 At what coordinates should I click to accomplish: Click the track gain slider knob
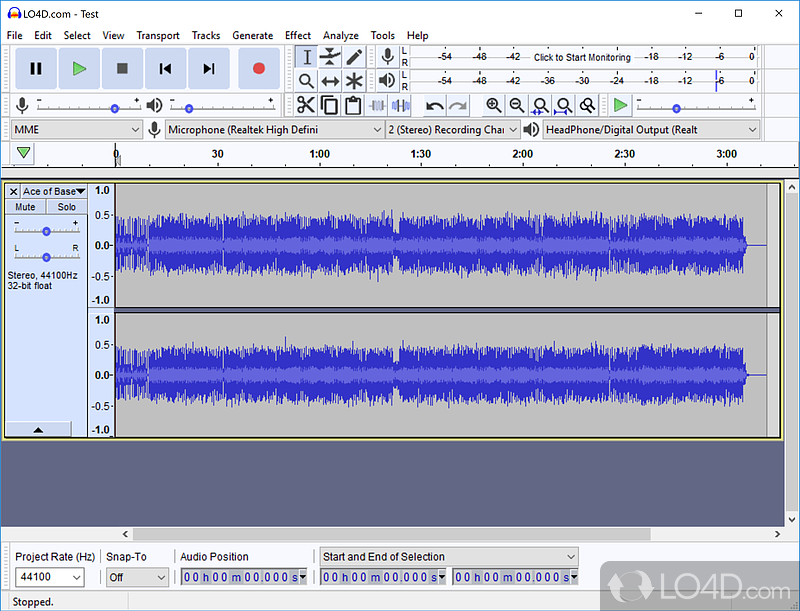[46, 231]
